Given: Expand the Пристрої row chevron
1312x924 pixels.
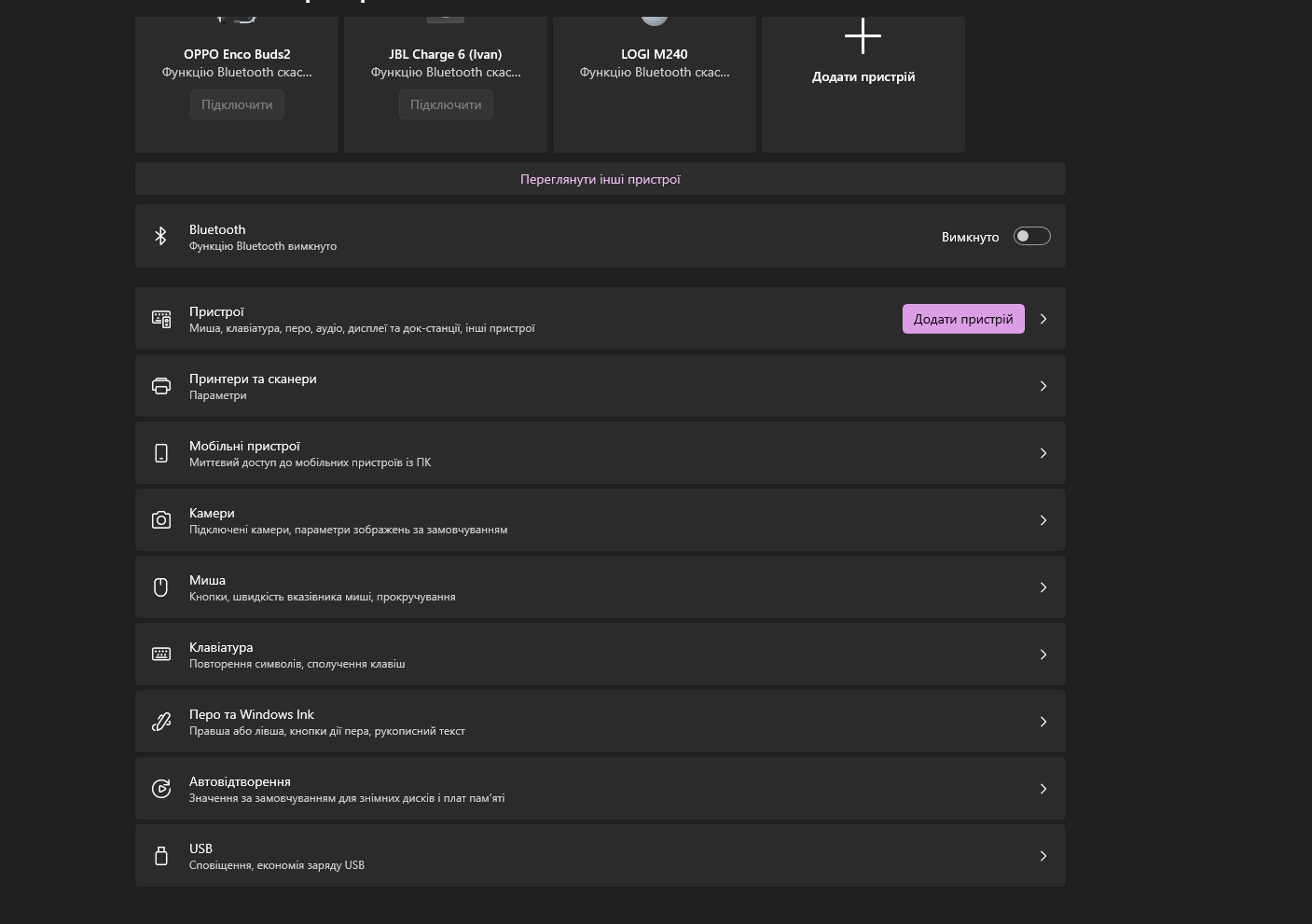Looking at the screenshot, I should click(1043, 319).
